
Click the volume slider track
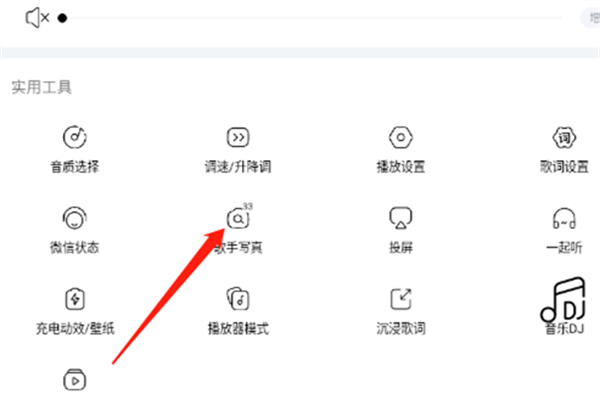pyautogui.click(x=312, y=18)
